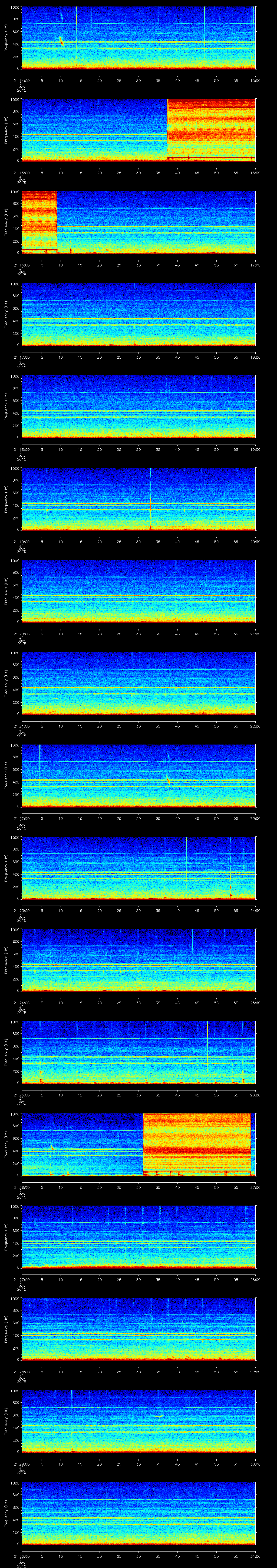Click the '21:28:00' start time label
This screenshot has width=277, height=1568.
coord(21,1371)
